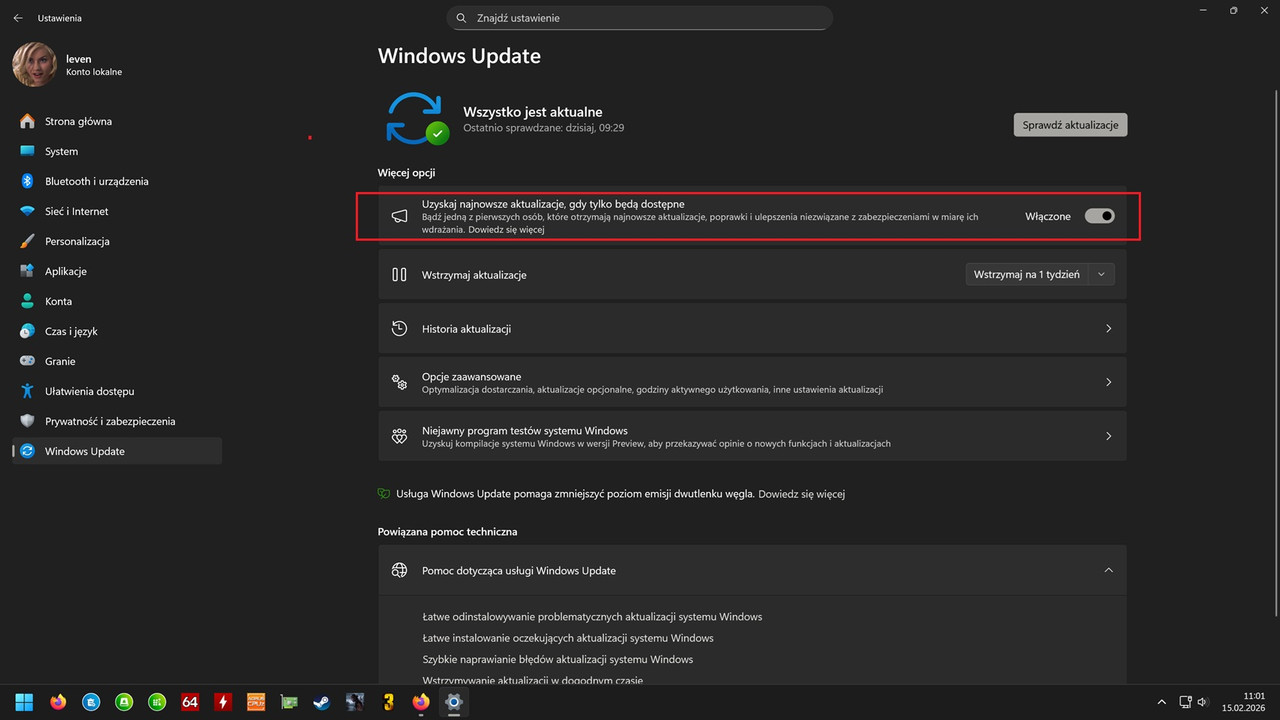Select Aplikacje in the sidebar

117,271
